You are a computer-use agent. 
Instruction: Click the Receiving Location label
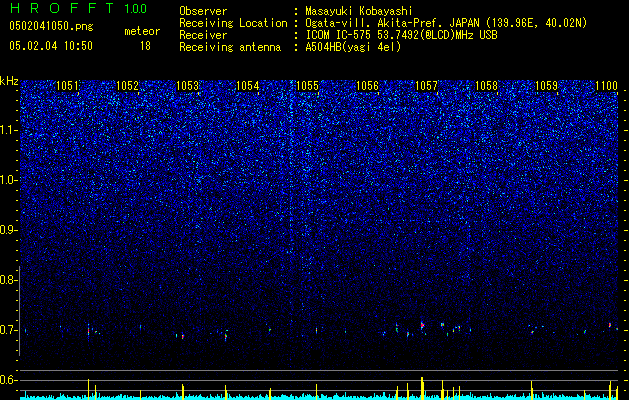[233, 23]
